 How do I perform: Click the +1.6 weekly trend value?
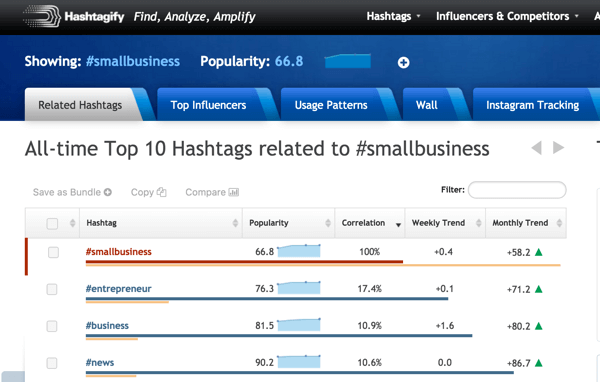click(445, 325)
